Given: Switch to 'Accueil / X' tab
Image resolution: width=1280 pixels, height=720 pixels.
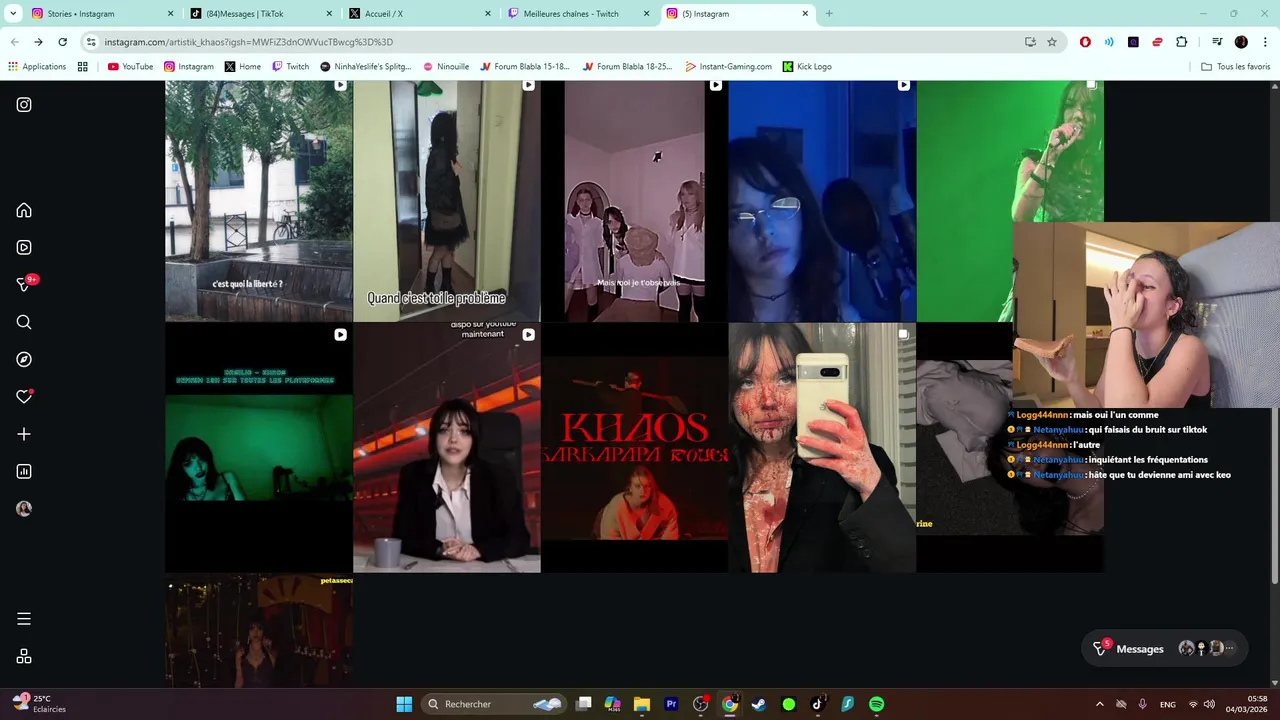Looking at the screenshot, I should click(419, 14).
